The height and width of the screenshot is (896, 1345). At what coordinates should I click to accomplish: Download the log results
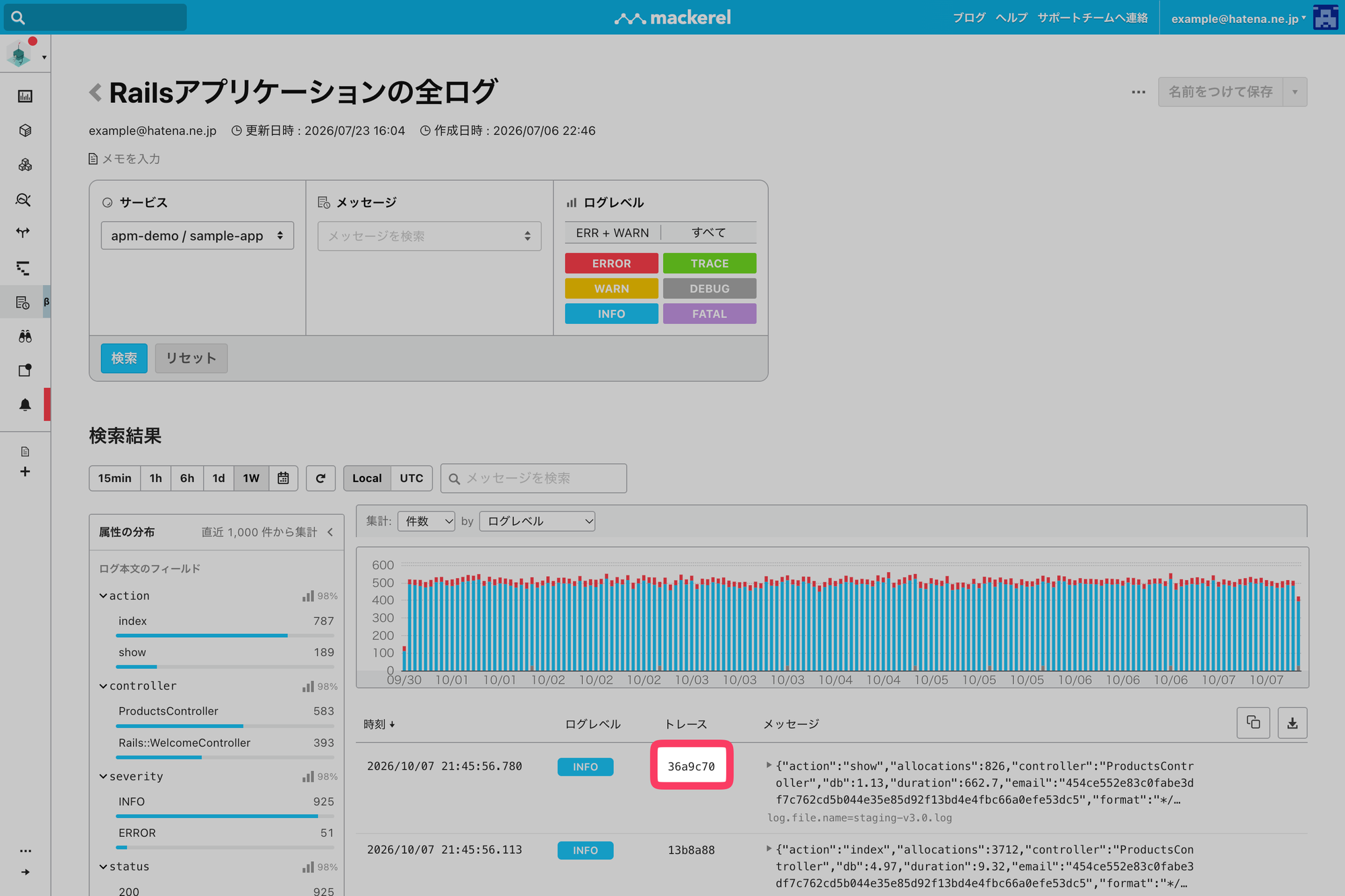(x=1292, y=723)
